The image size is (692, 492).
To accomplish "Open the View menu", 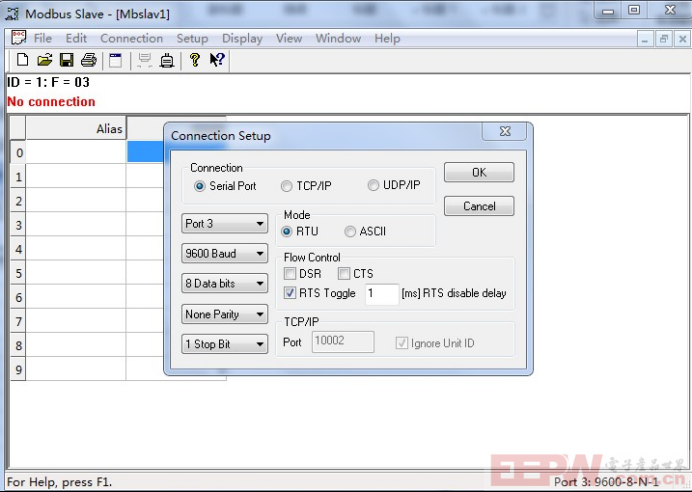I will pos(289,38).
